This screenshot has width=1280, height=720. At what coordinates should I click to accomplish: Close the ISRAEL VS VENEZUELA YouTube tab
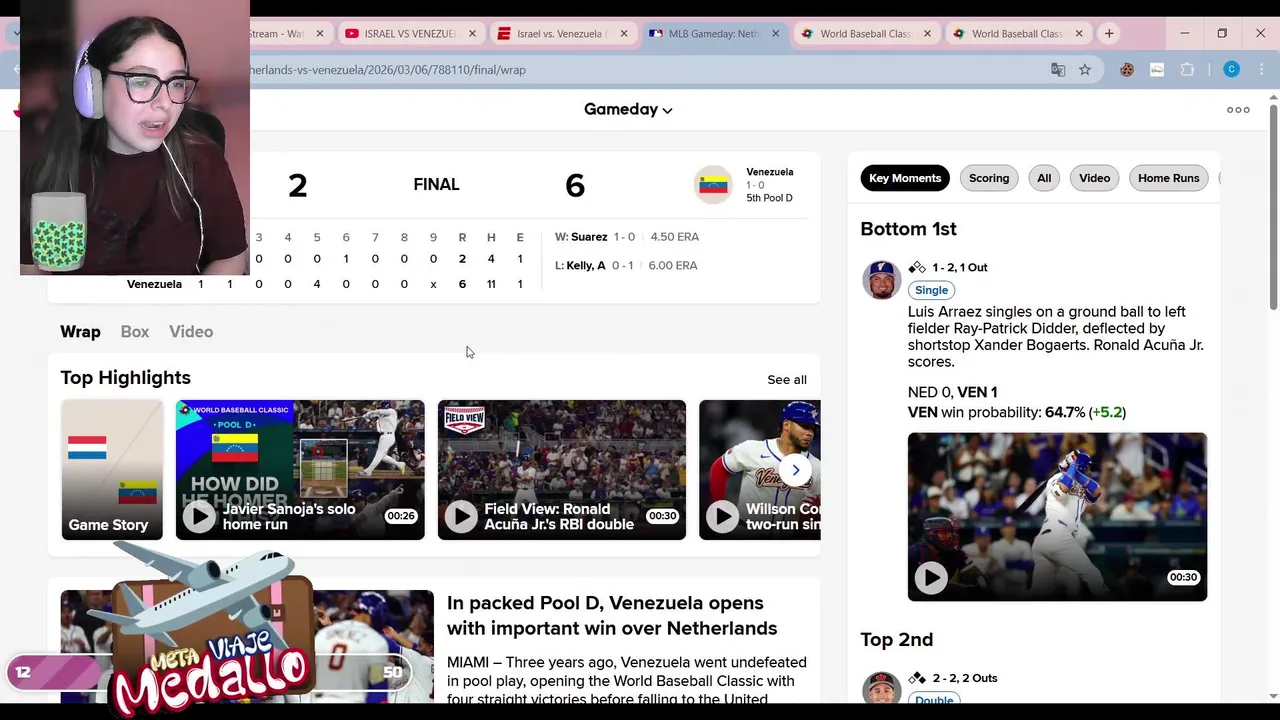[x=472, y=34]
